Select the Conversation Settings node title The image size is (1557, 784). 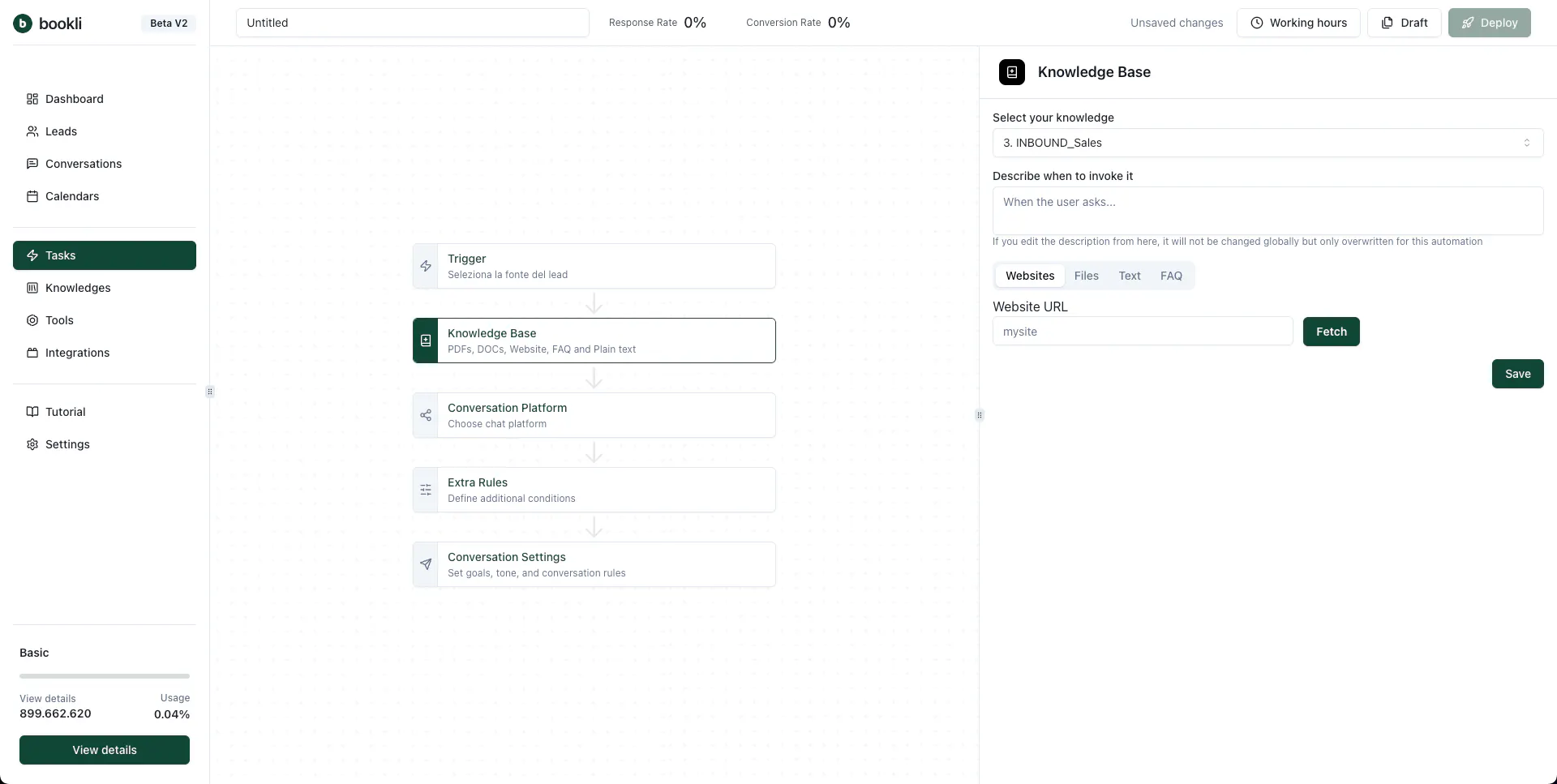[x=507, y=557]
